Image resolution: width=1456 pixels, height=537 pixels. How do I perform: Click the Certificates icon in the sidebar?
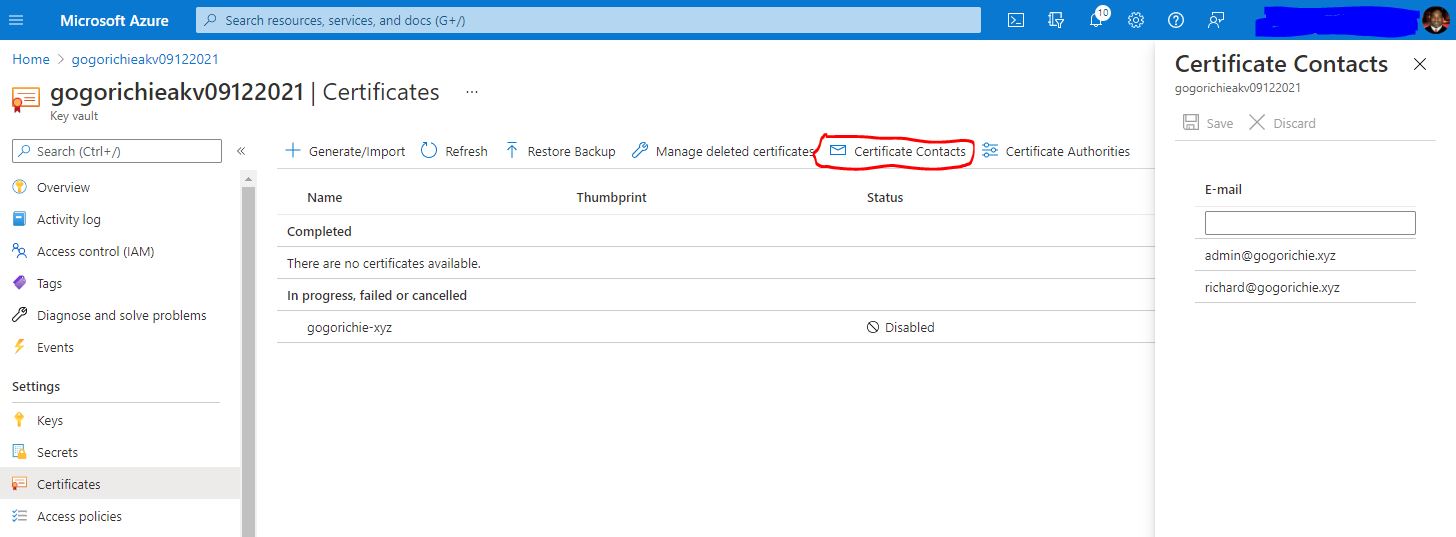tap(19, 484)
